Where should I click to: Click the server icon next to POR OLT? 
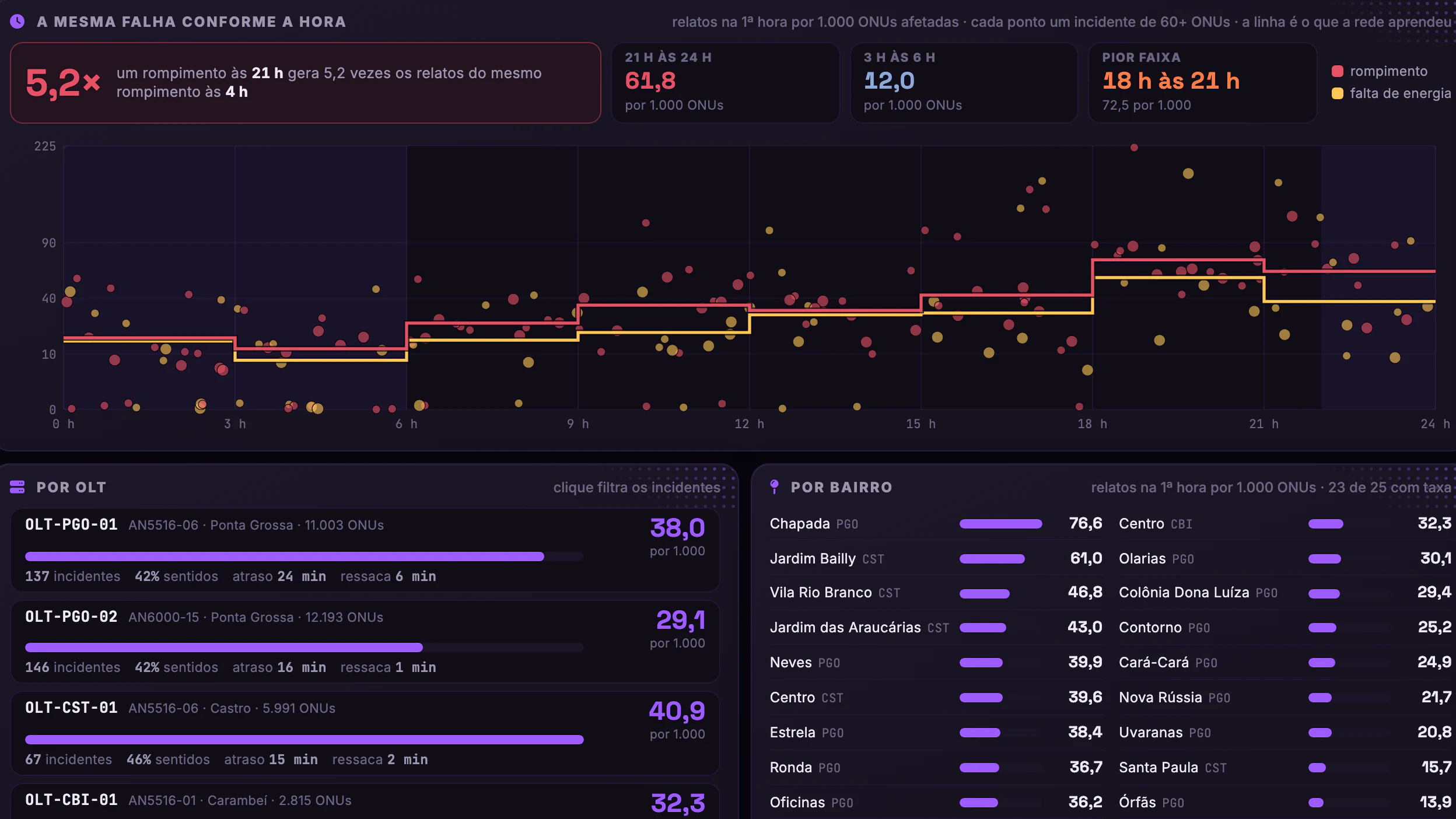[17, 487]
